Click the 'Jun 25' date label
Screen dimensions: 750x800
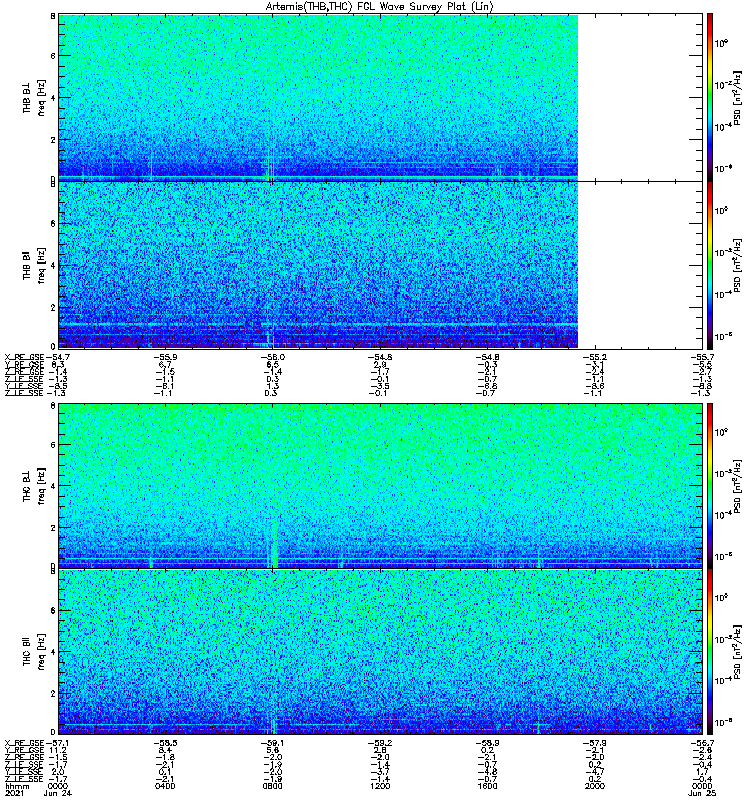point(702,793)
